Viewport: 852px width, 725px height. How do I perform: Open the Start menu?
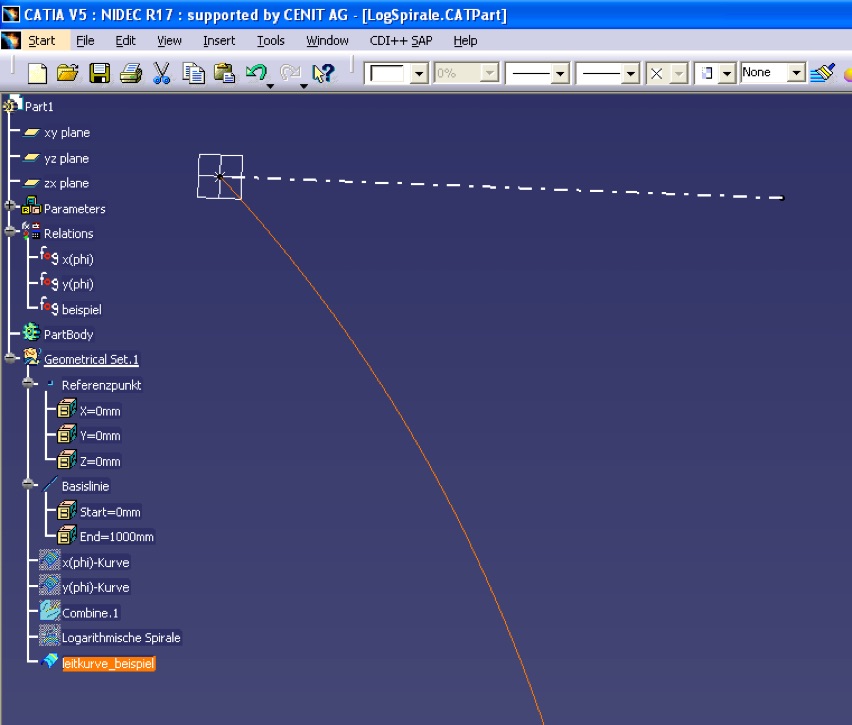pyautogui.click(x=41, y=40)
